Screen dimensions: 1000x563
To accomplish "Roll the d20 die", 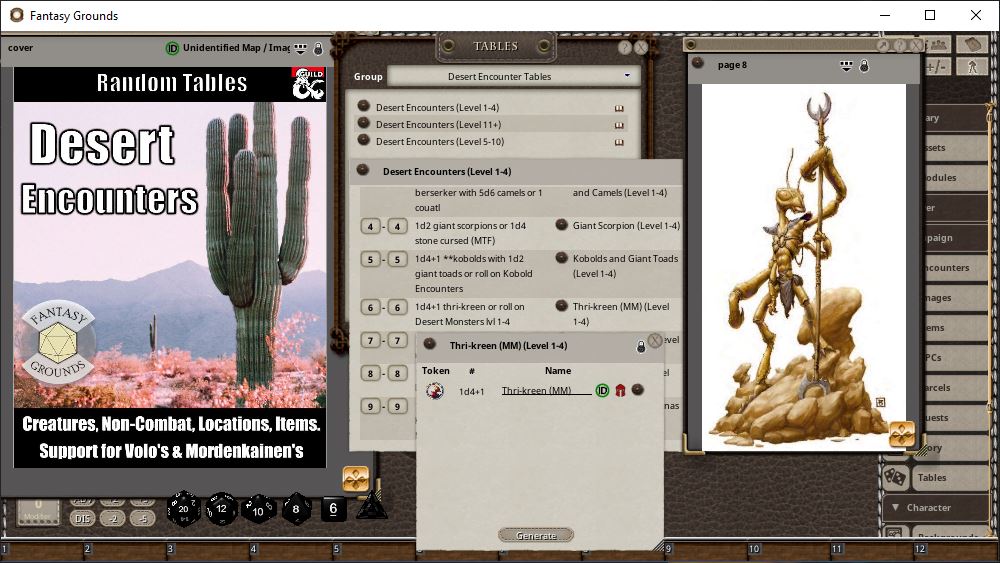I will [184, 509].
